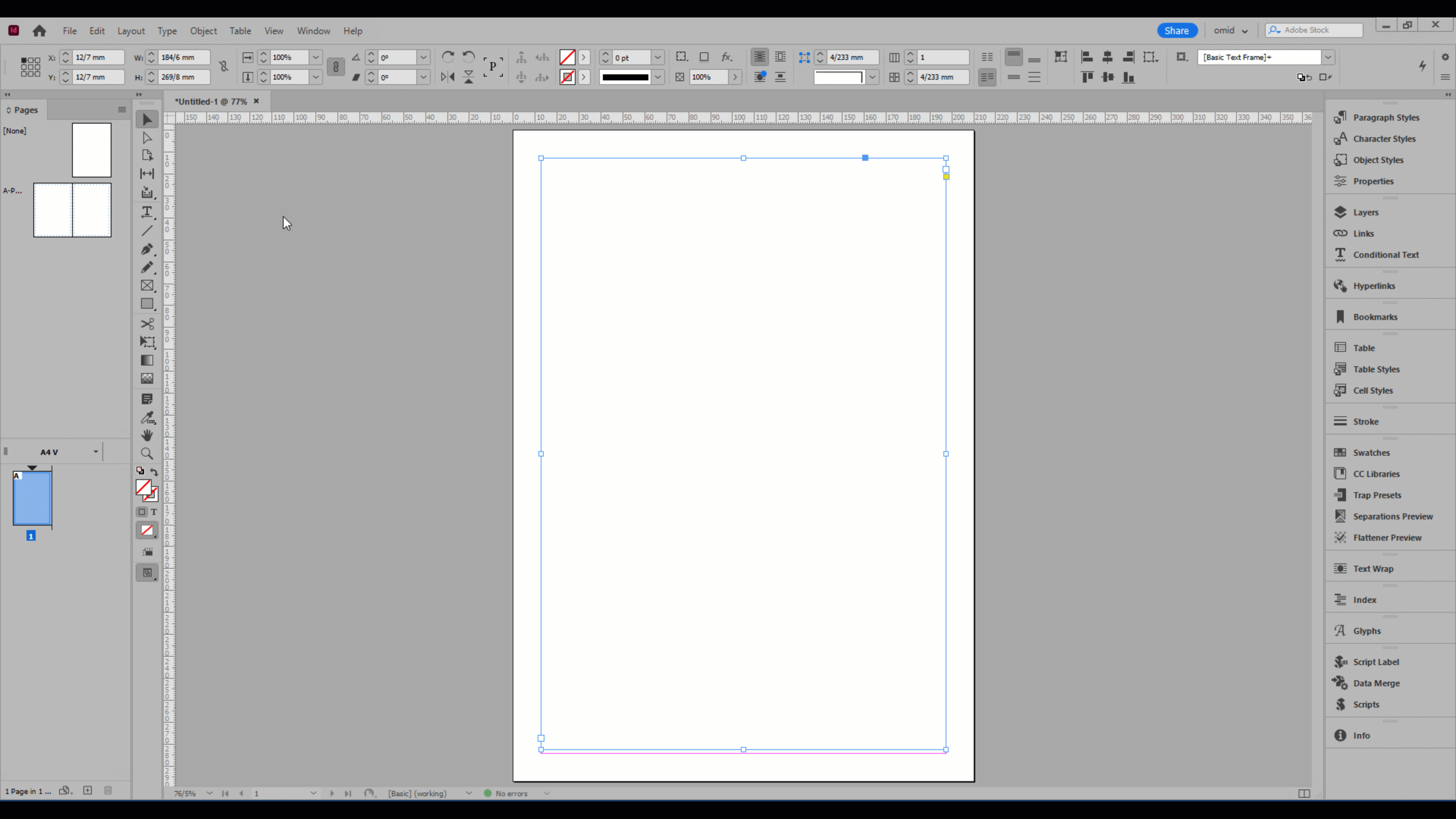
Task: Select the Direct Selection tool
Action: [147, 138]
